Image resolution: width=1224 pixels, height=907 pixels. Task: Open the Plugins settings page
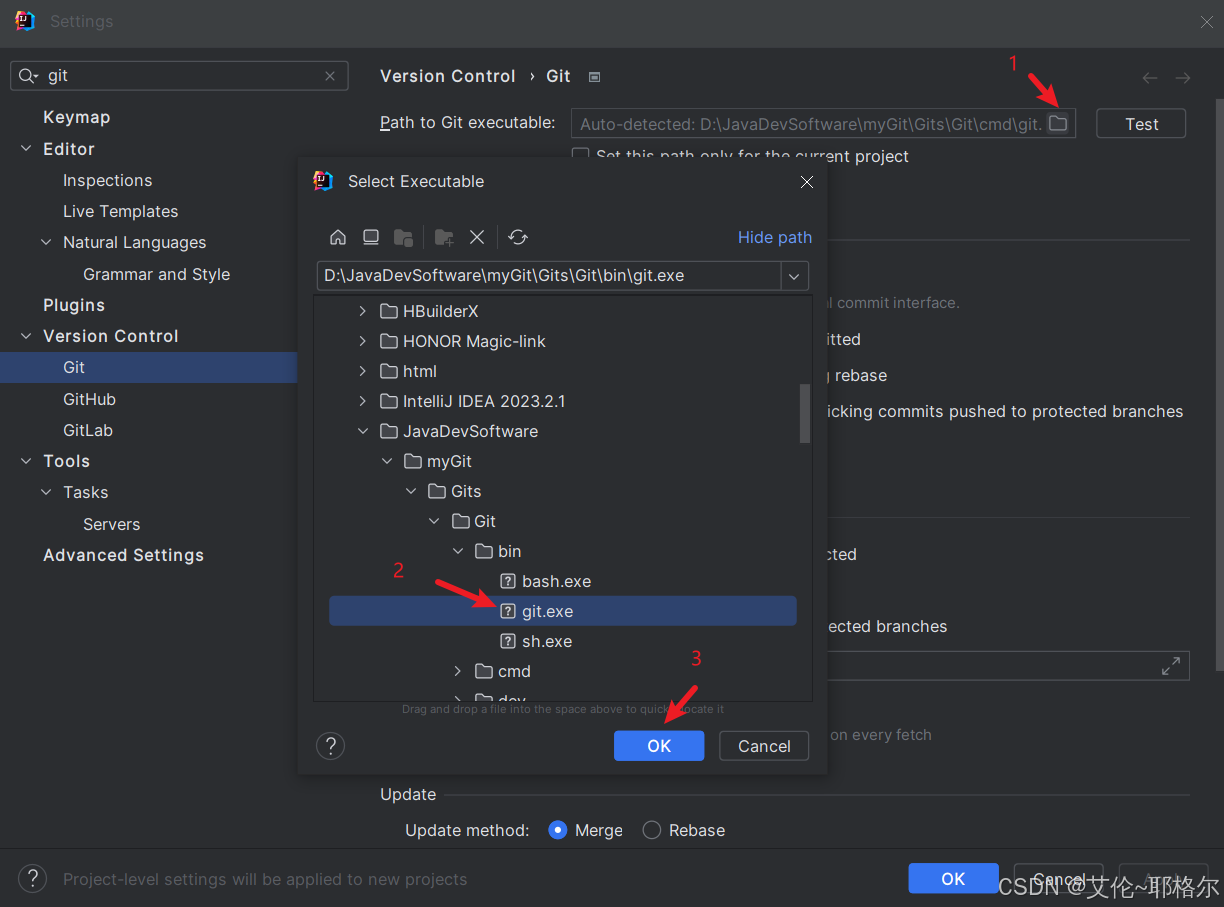(x=74, y=305)
